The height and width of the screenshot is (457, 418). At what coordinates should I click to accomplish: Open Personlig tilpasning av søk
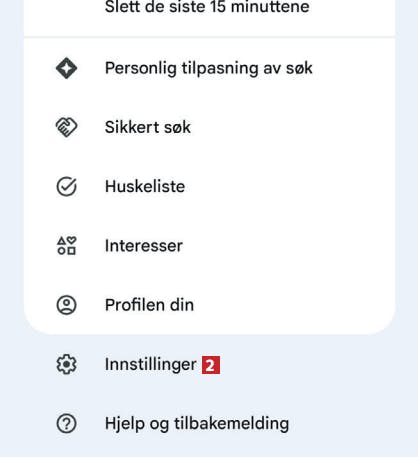(210, 68)
